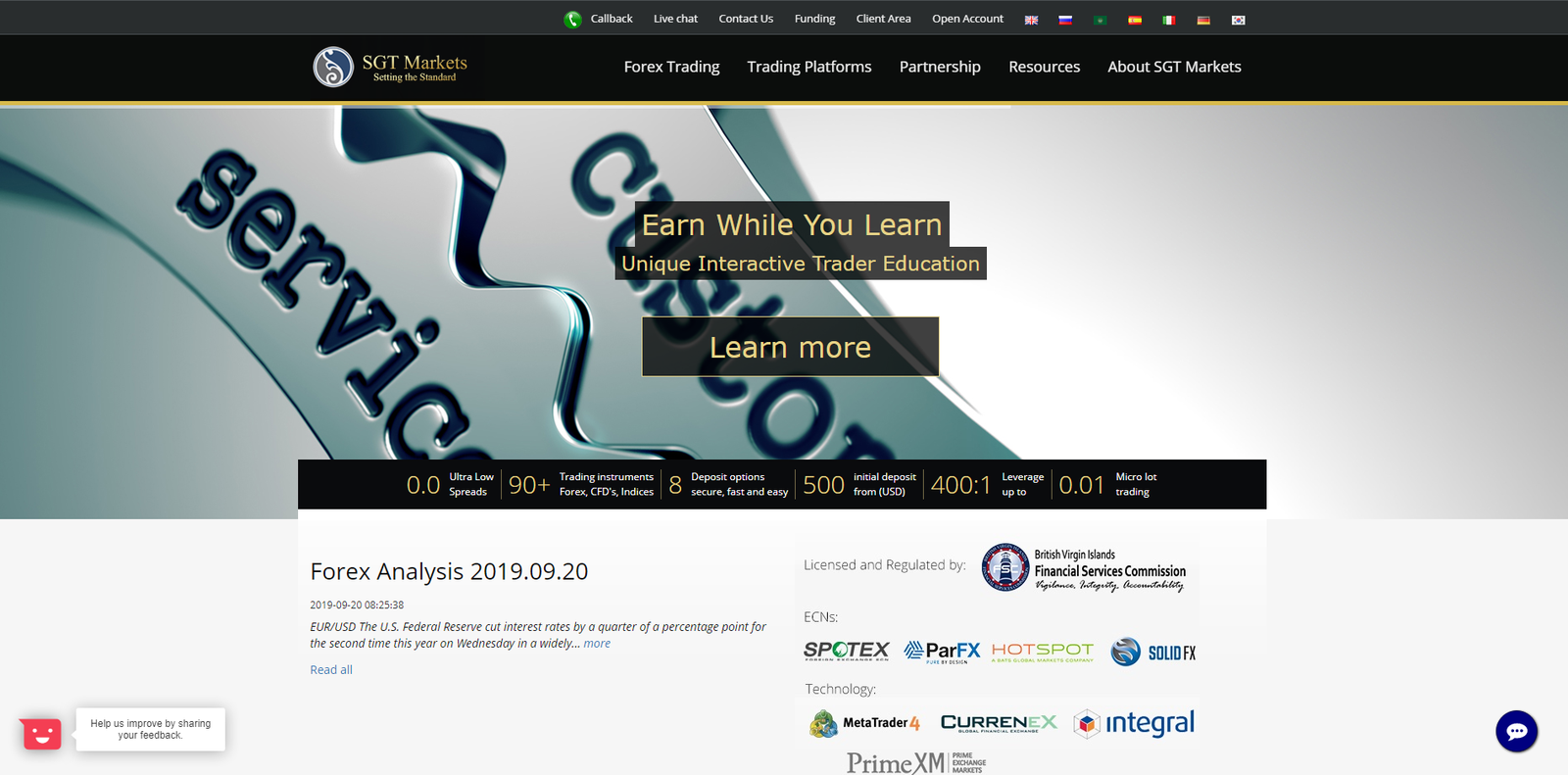Expand the Trading Platforms menu
This screenshot has height=775, width=1568.
pyautogui.click(x=808, y=67)
